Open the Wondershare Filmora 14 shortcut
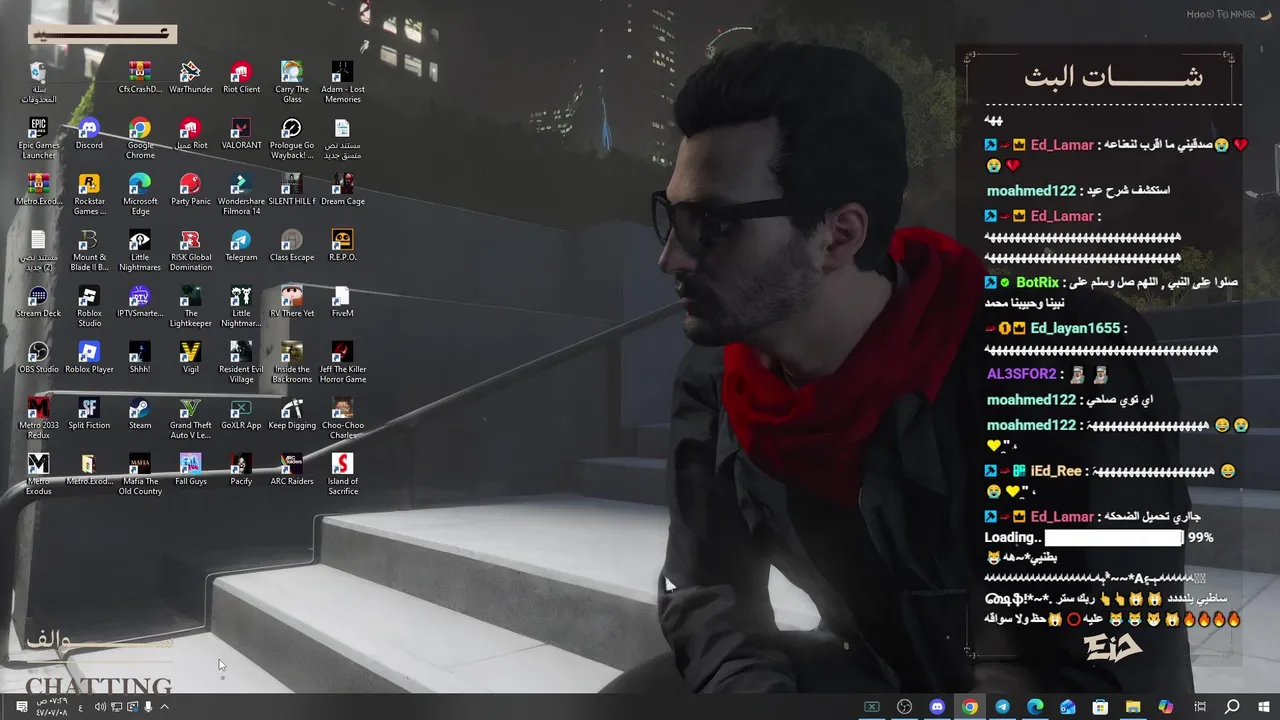 (x=241, y=194)
